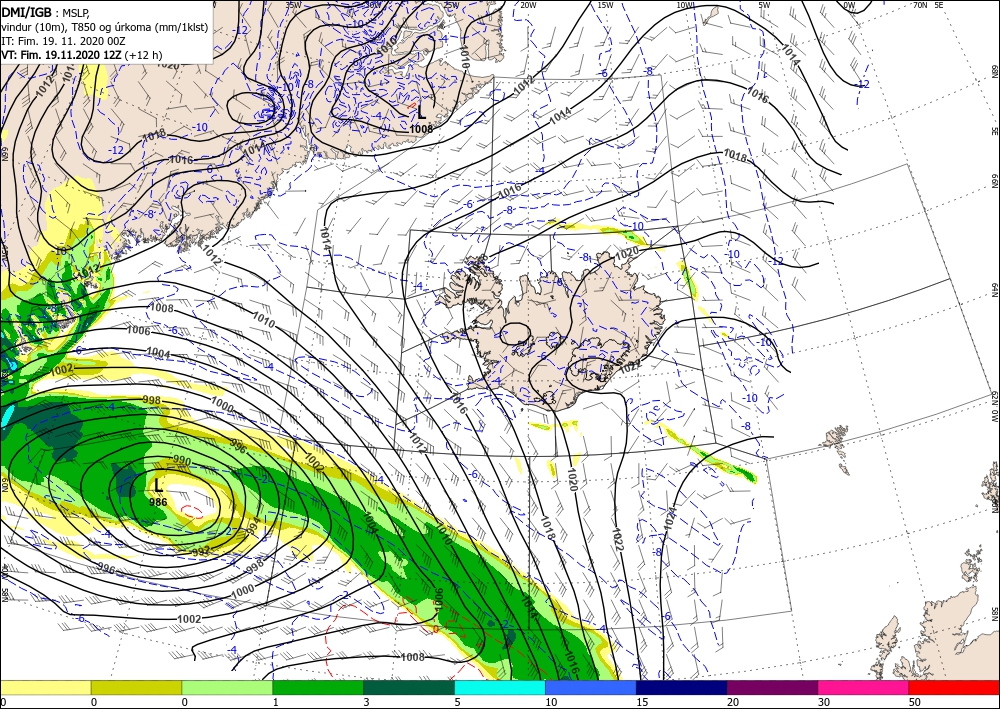1000x709 pixels.
Task: Click the 5W longitude label at top
Action: coord(765,5)
